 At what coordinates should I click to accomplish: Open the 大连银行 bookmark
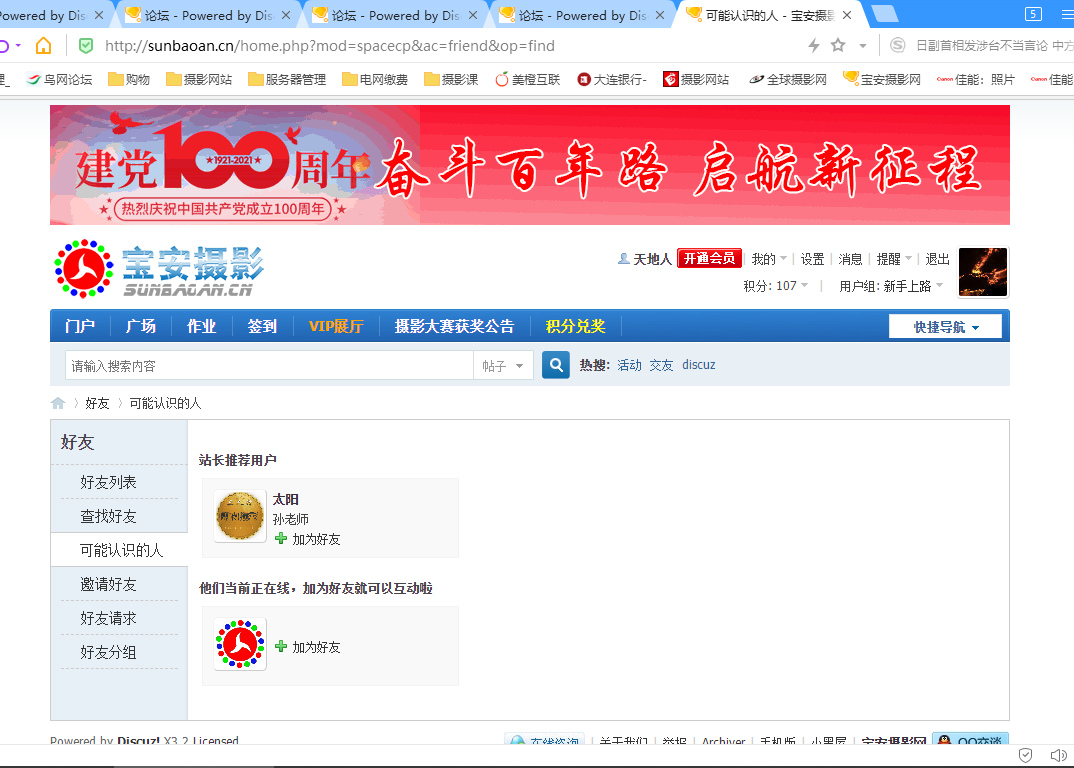[x=612, y=79]
